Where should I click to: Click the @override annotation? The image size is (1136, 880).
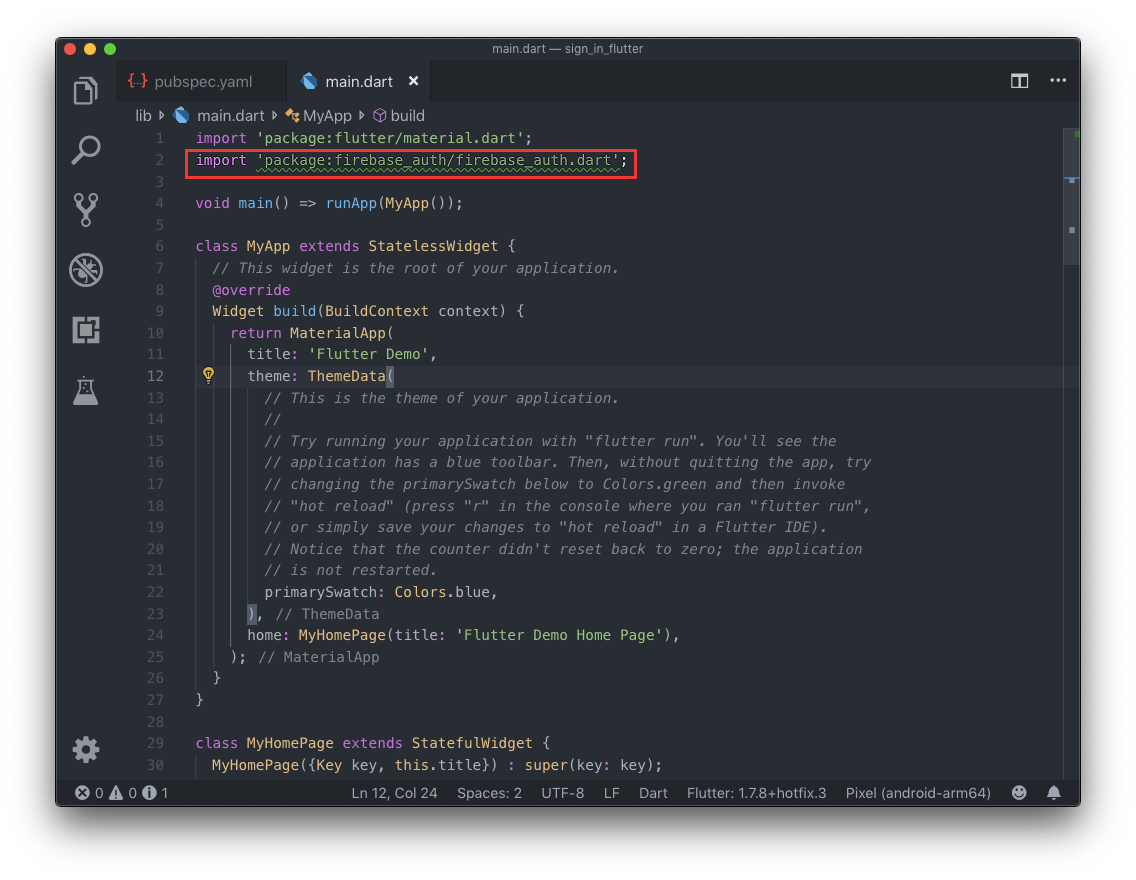251,290
